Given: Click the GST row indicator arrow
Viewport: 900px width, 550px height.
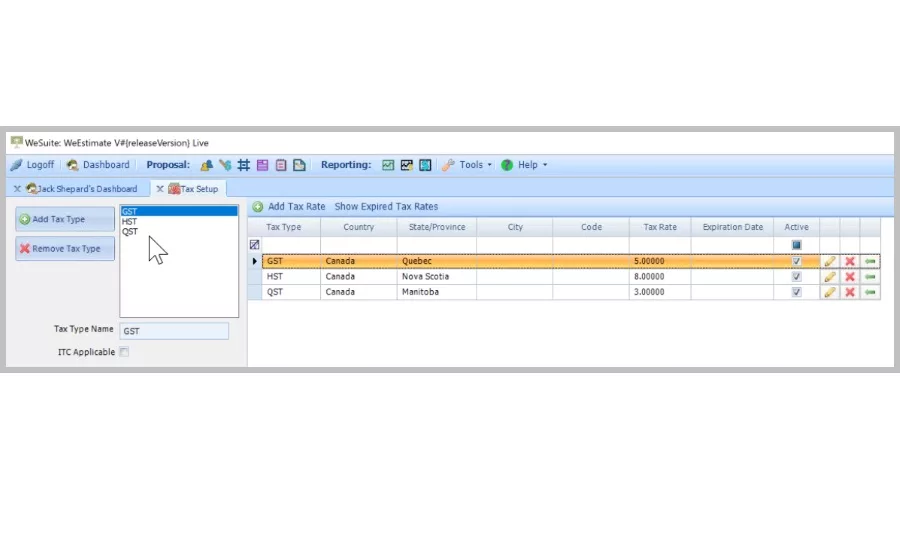Looking at the screenshot, I should 255,261.
